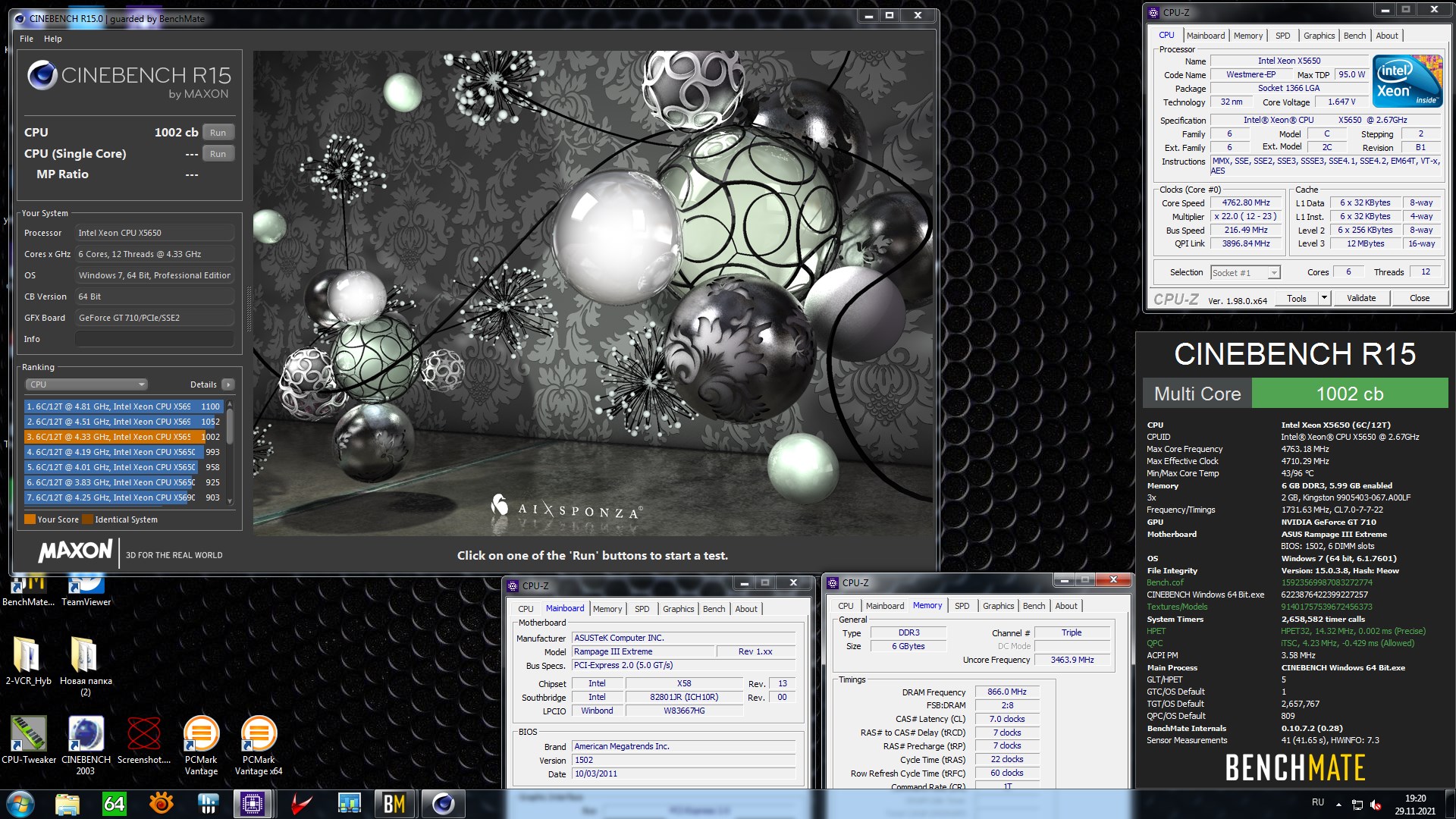Switch to SPD tab in top-right CPU-Z

(x=1282, y=36)
